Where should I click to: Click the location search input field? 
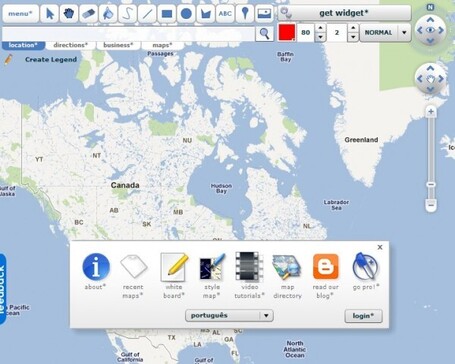coord(128,33)
